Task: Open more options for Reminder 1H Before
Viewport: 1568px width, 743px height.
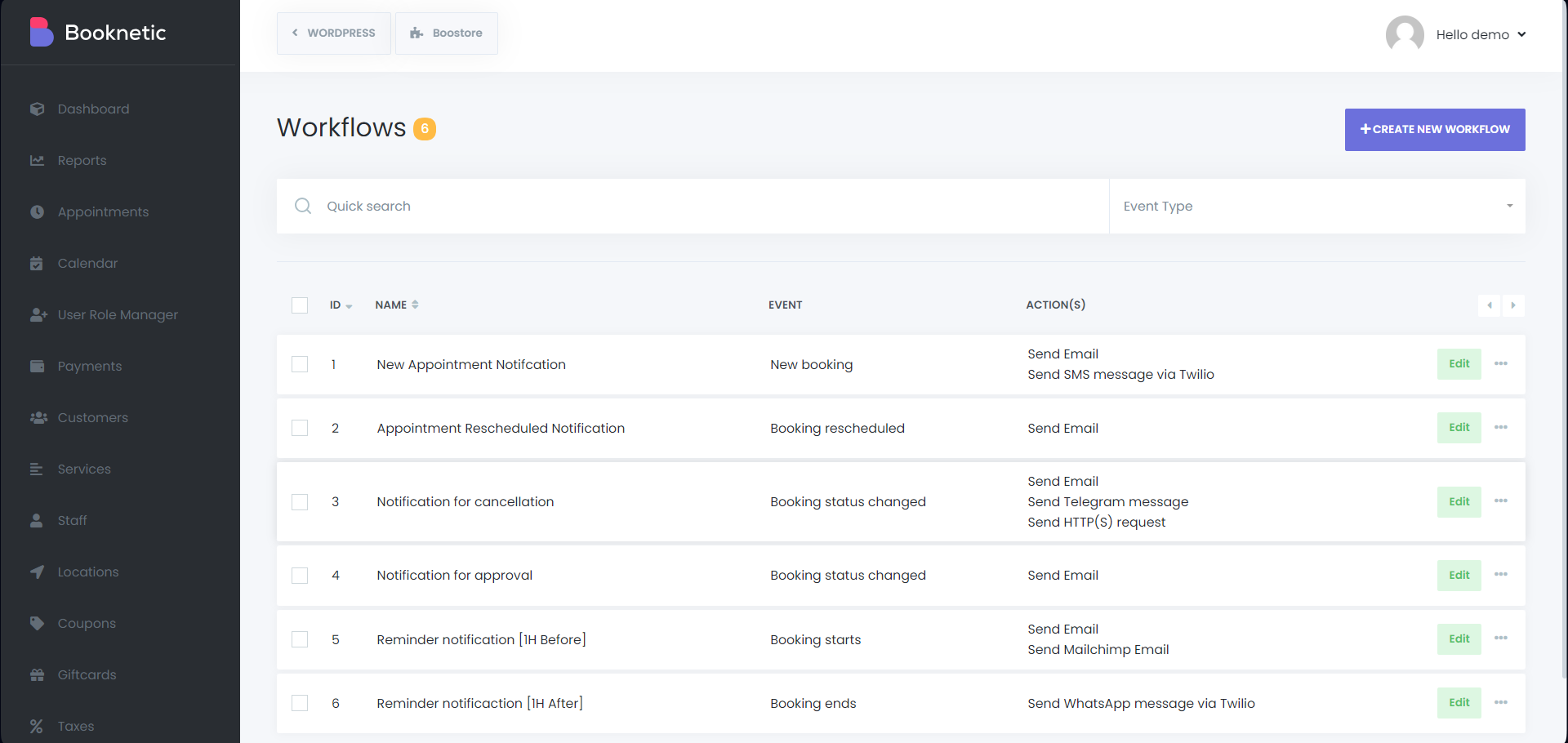Action: pyautogui.click(x=1501, y=638)
